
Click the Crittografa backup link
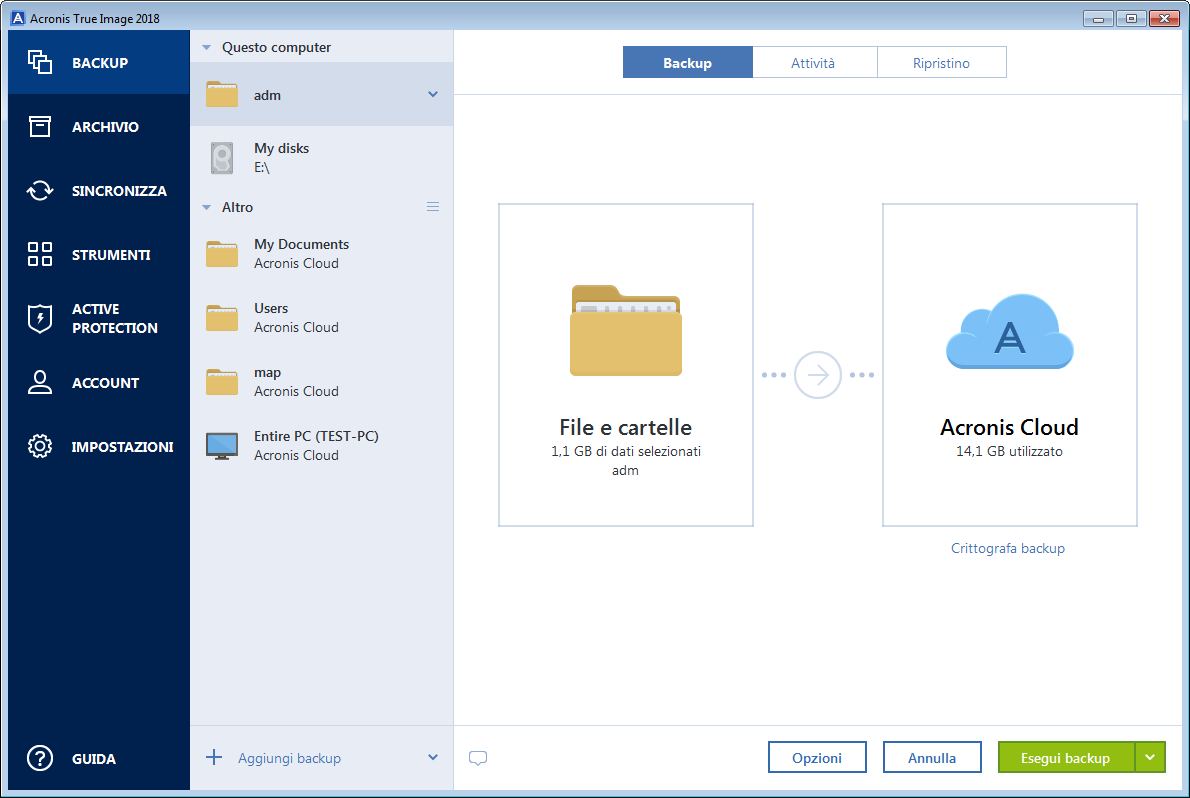tap(1008, 548)
